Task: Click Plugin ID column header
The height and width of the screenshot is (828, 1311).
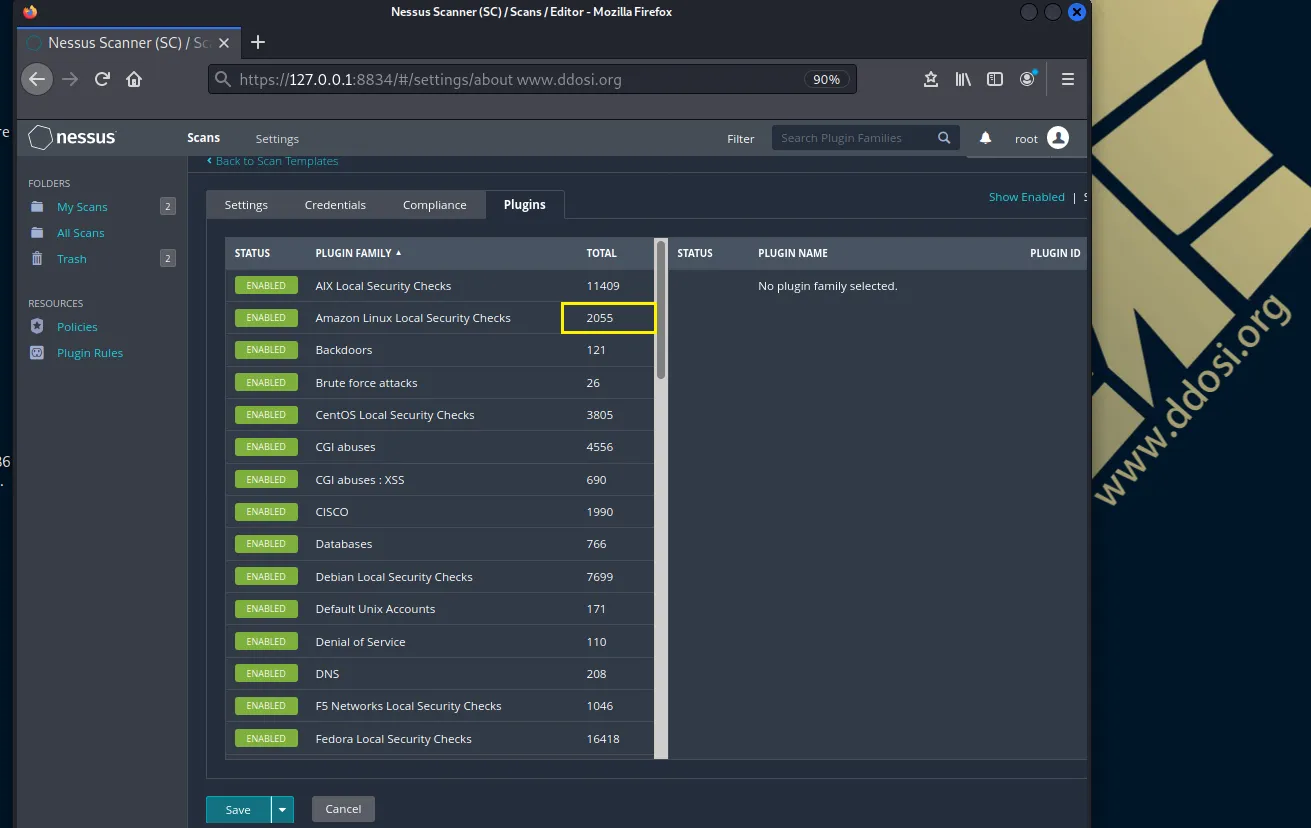Action: point(1055,253)
